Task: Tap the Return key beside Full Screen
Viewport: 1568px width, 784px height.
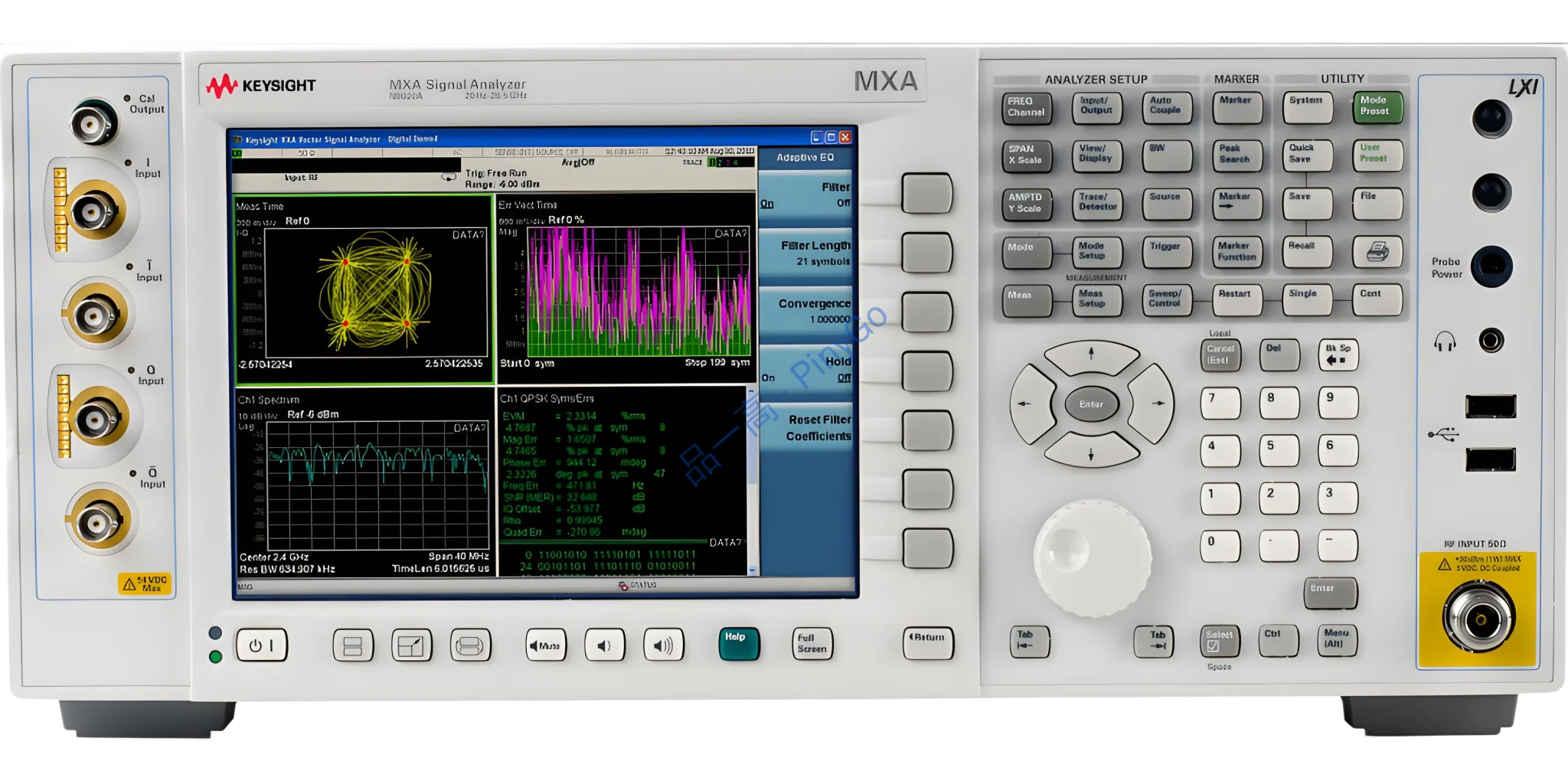Action: click(x=928, y=642)
